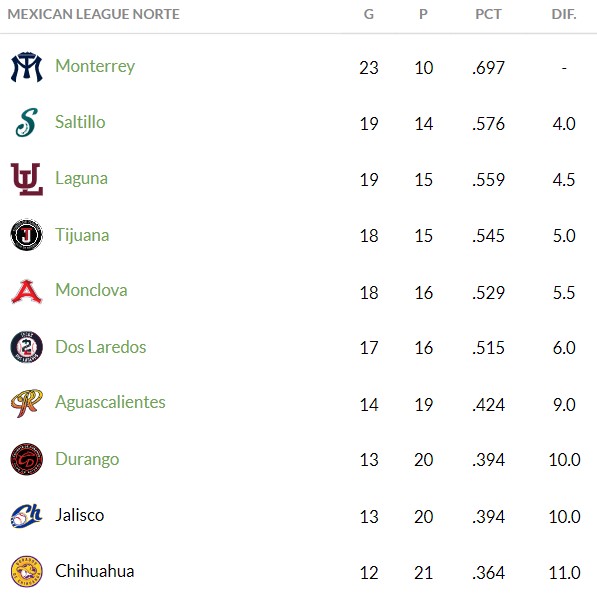Open the Dos Laredos team logo
This screenshot has height=596, width=597.
tap(27, 347)
